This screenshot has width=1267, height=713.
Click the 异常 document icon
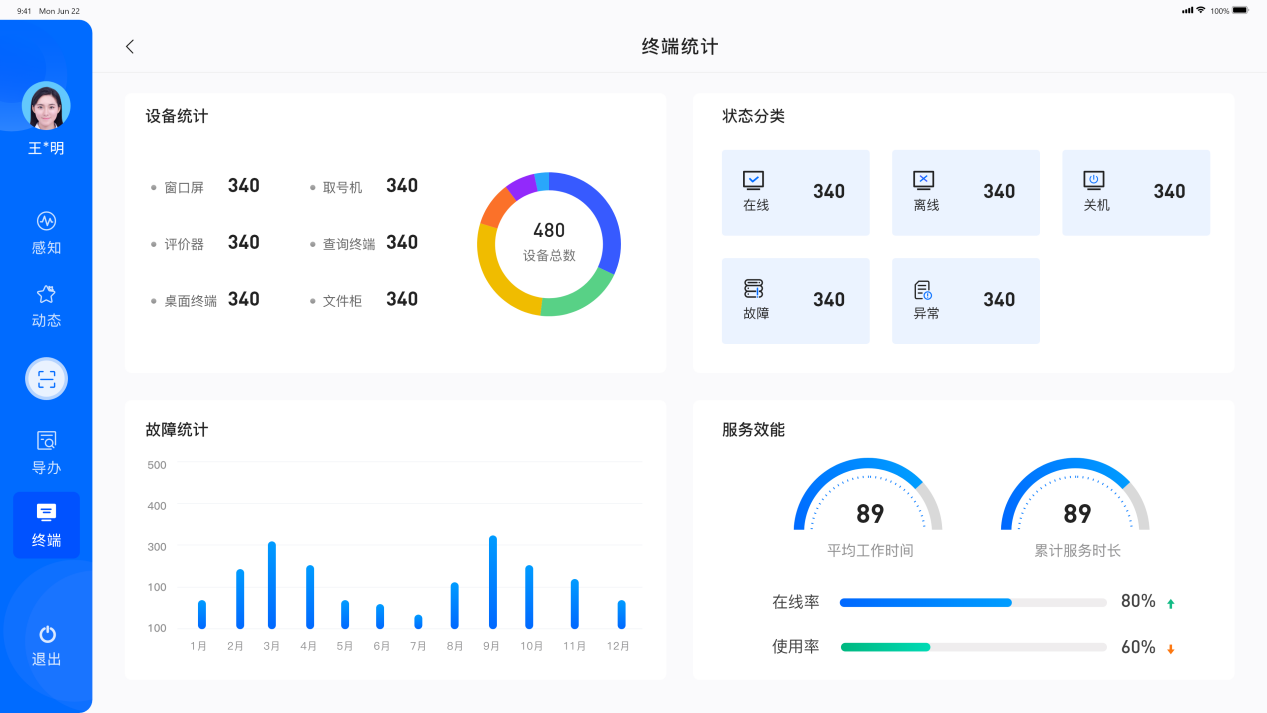click(x=923, y=290)
